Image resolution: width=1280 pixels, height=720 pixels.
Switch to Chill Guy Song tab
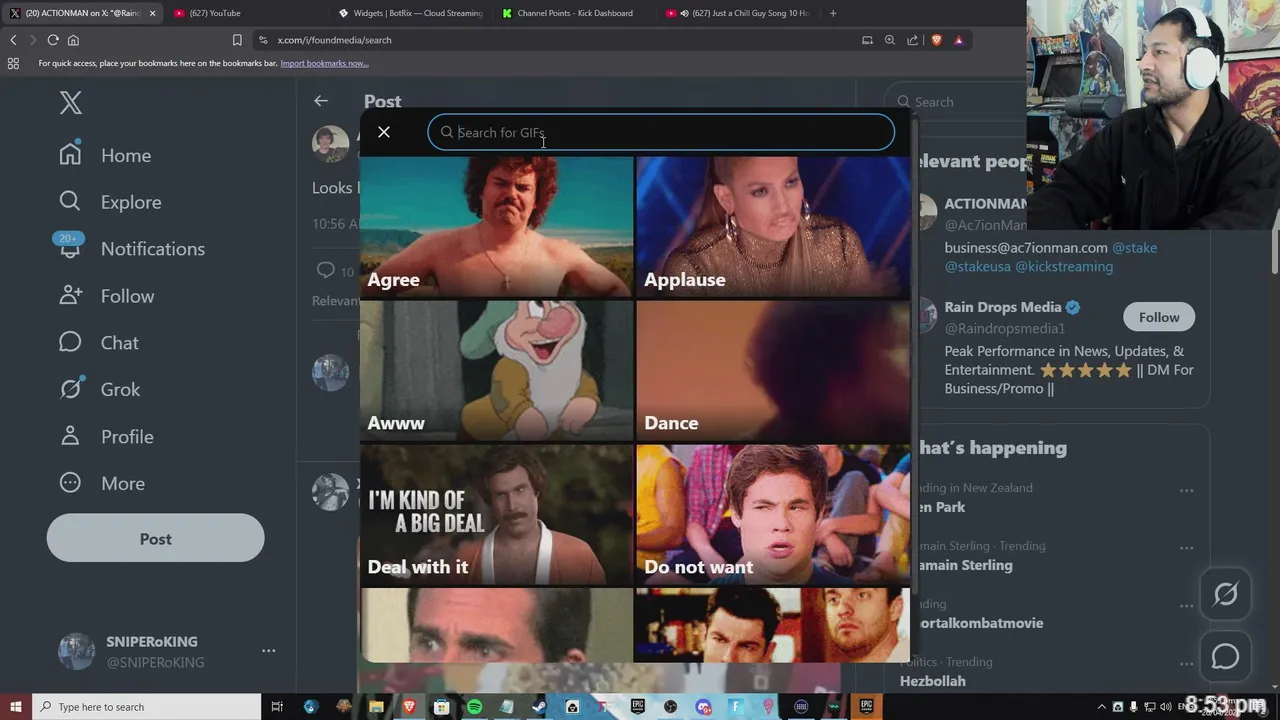[738, 13]
